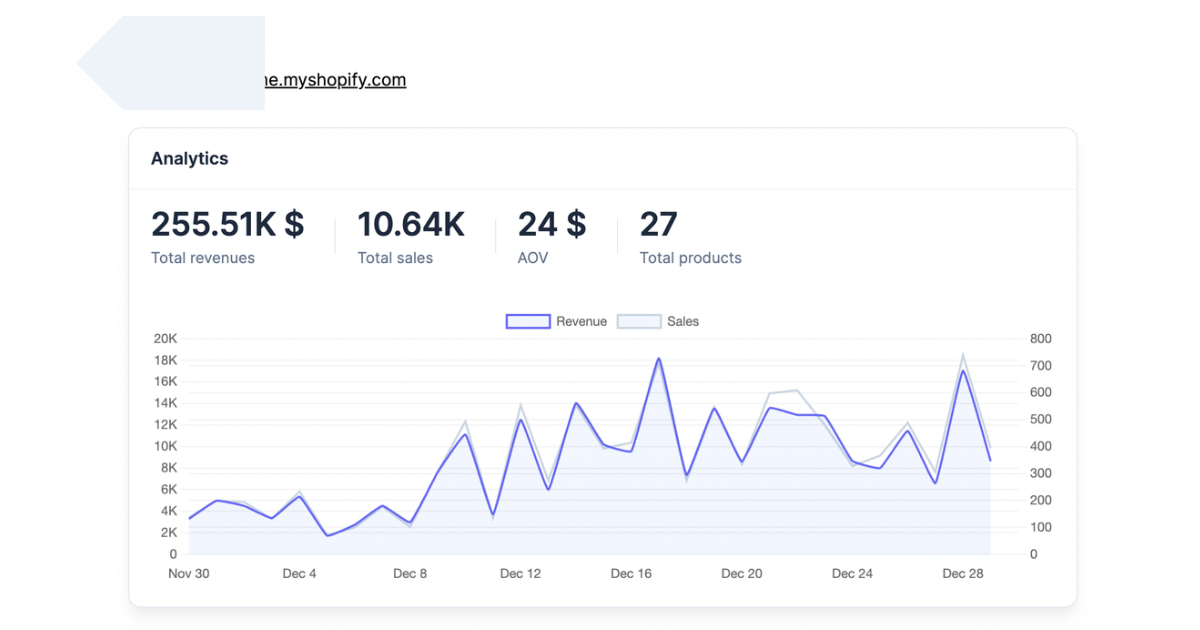
Task: Select the Dec 28 date tick
Action: click(962, 574)
